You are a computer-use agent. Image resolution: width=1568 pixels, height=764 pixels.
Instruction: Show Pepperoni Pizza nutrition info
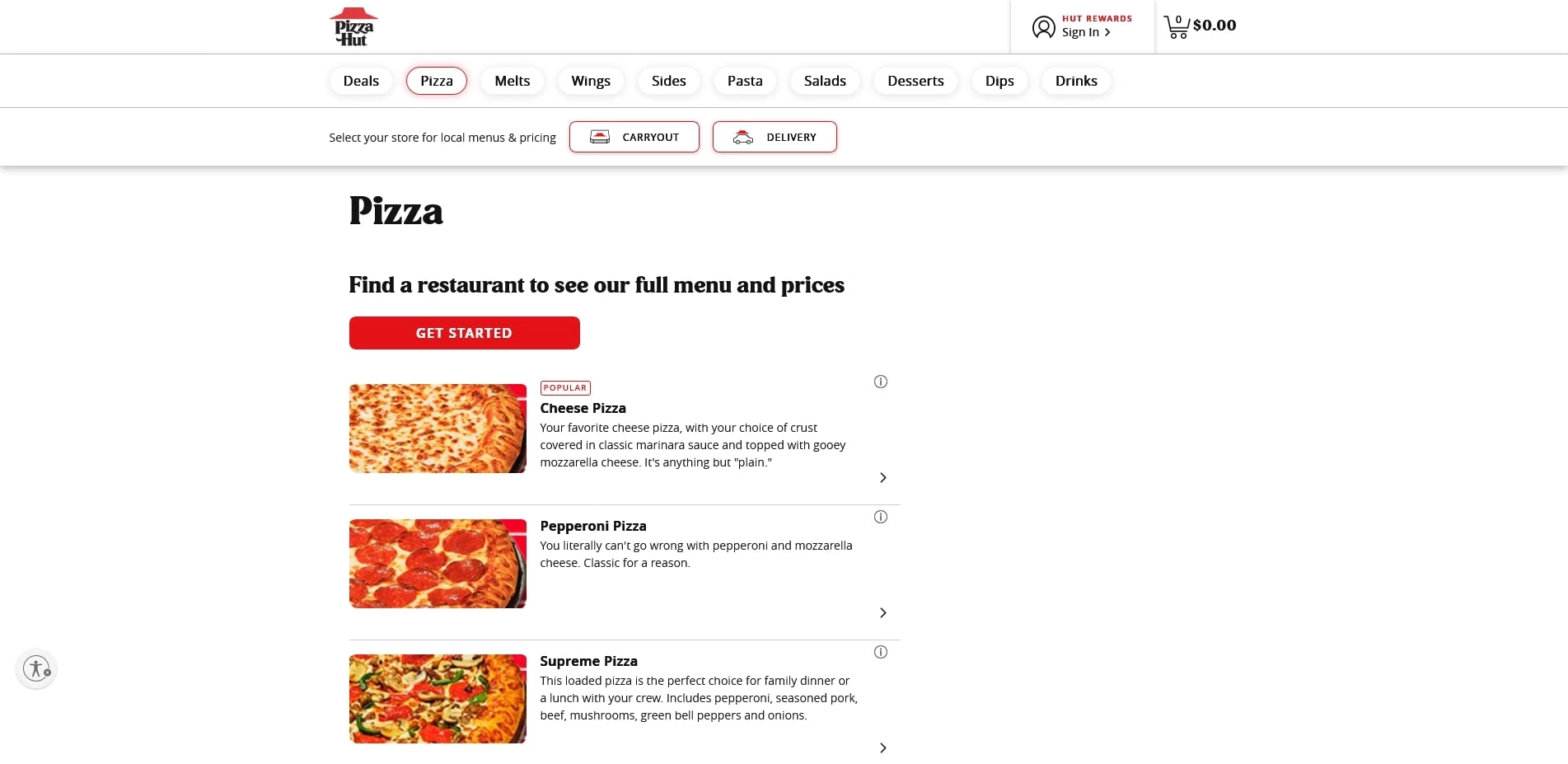pyautogui.click(x=880, y=516)
